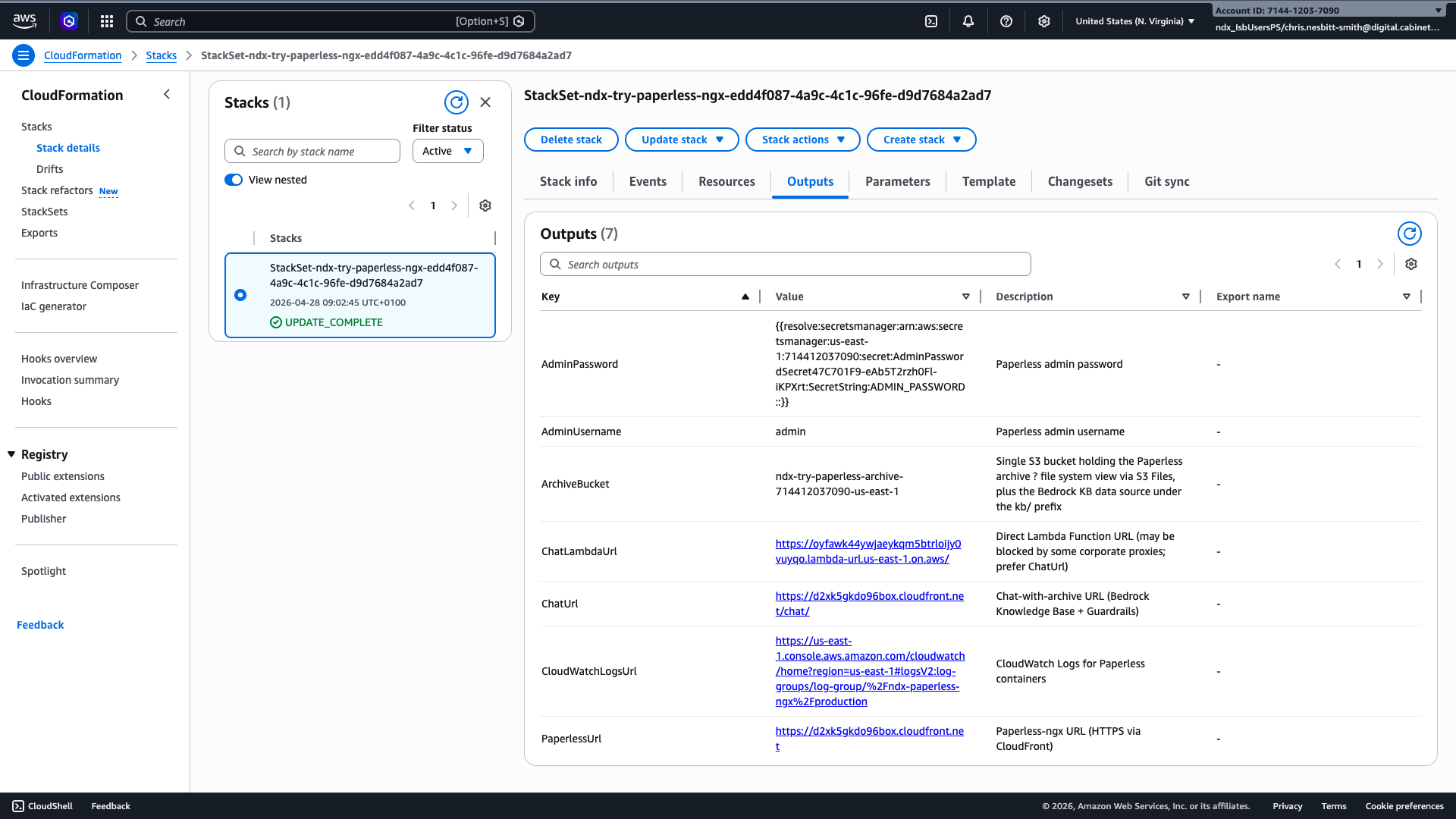
Task: Select the StackSet-ndx-try-paperless-ngx stack radio button
Action: tap(240, 295)
